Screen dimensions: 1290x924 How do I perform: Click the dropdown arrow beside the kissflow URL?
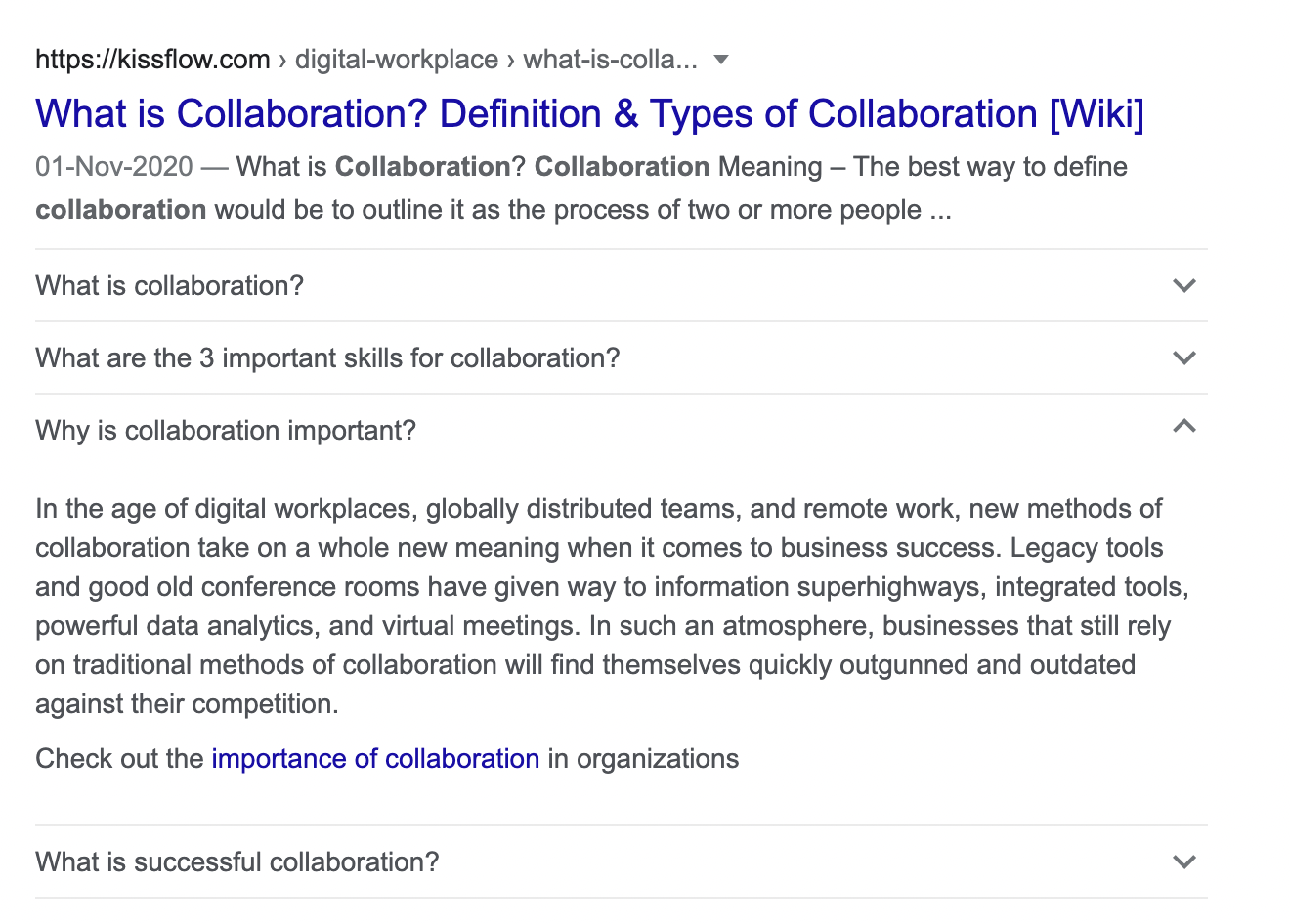coord(721,60)
